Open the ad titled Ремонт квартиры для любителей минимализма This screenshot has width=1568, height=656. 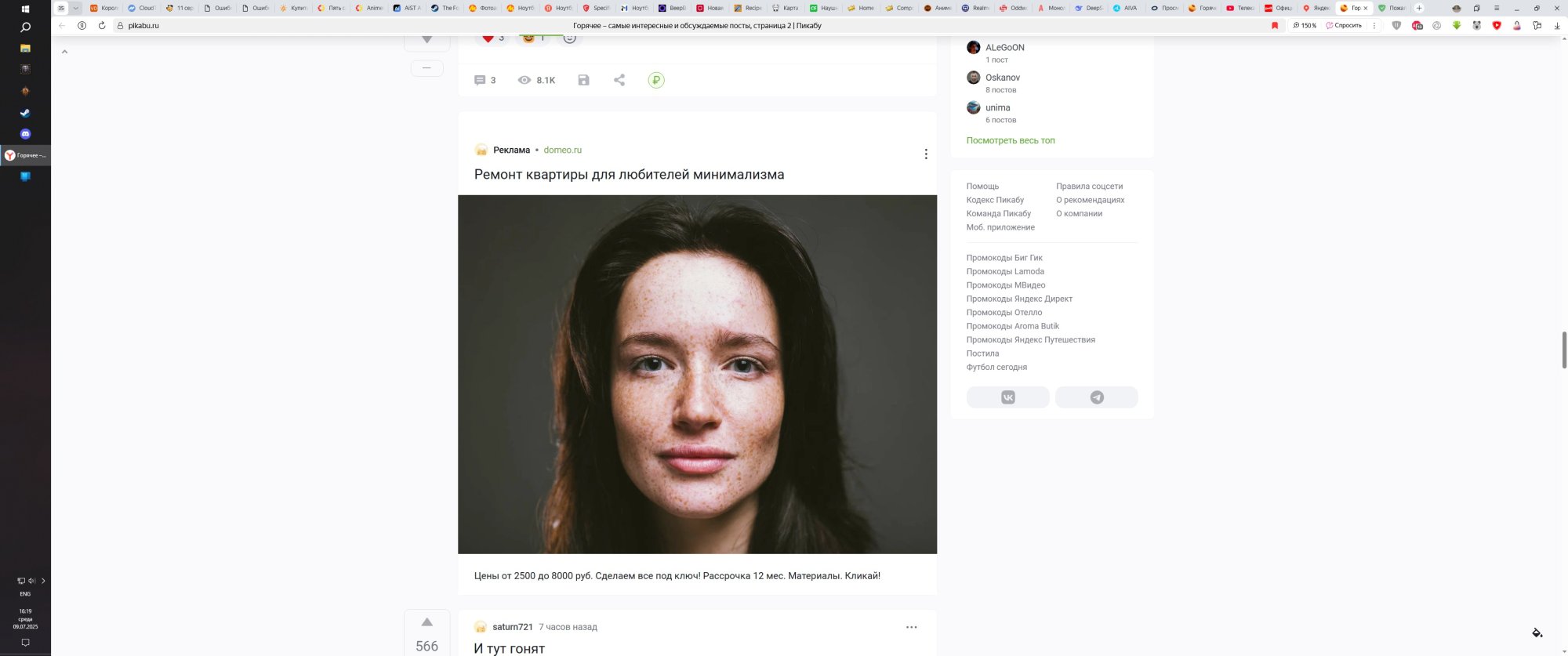point(629,174)
